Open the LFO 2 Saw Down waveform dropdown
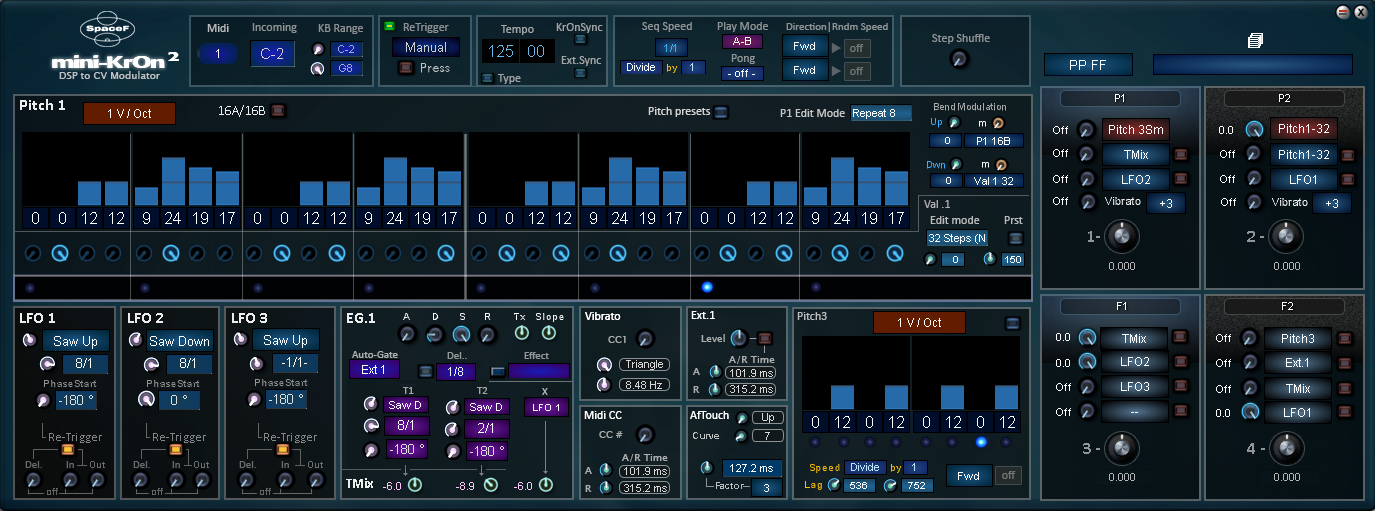Image resolution: width=1375 pixels, height=511 pixels. (x=179, y=341)
